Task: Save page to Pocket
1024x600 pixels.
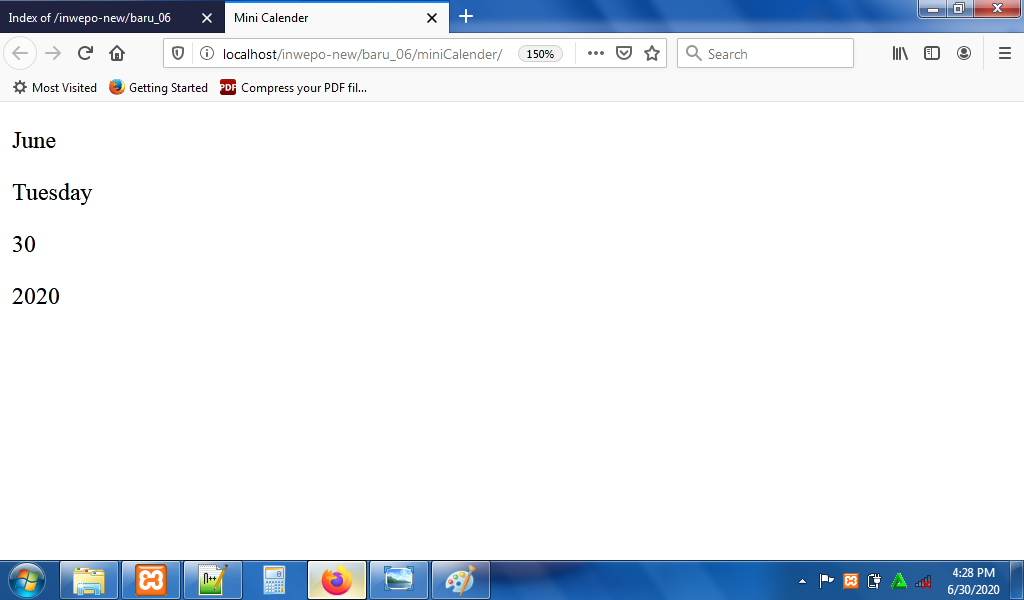Action: 624,54
